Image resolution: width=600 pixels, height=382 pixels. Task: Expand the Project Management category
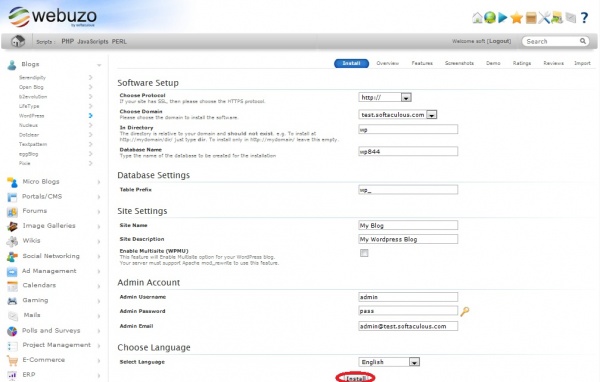99,346
